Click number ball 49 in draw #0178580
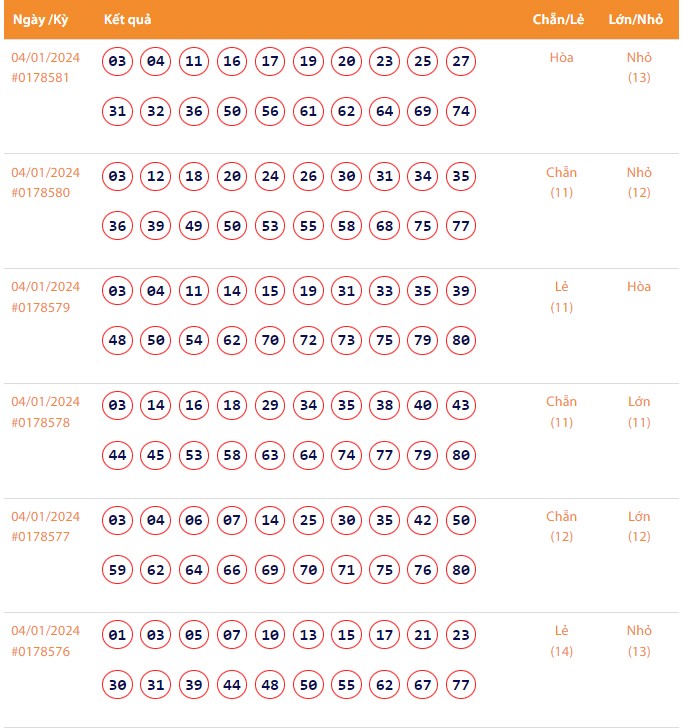 (194, 226)
